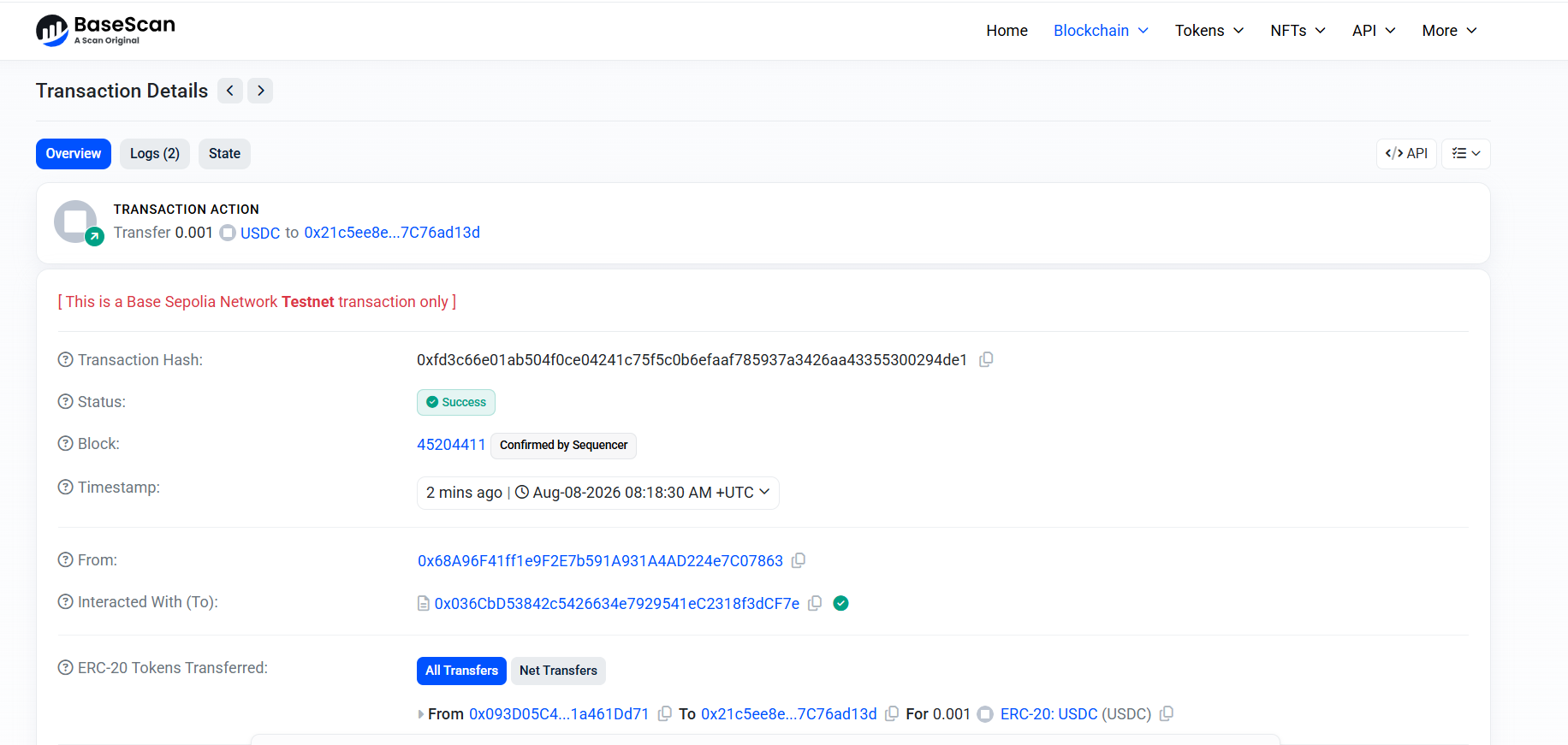Click the Testnet transaction notice text
Screen dimensions: 1568x745
(x=257, y=302)
